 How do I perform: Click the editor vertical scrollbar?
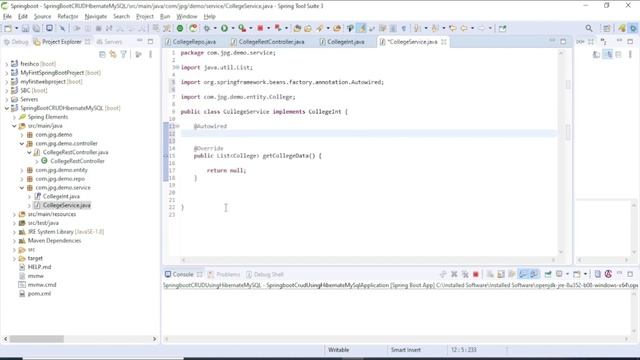click(x=561, y=152)
